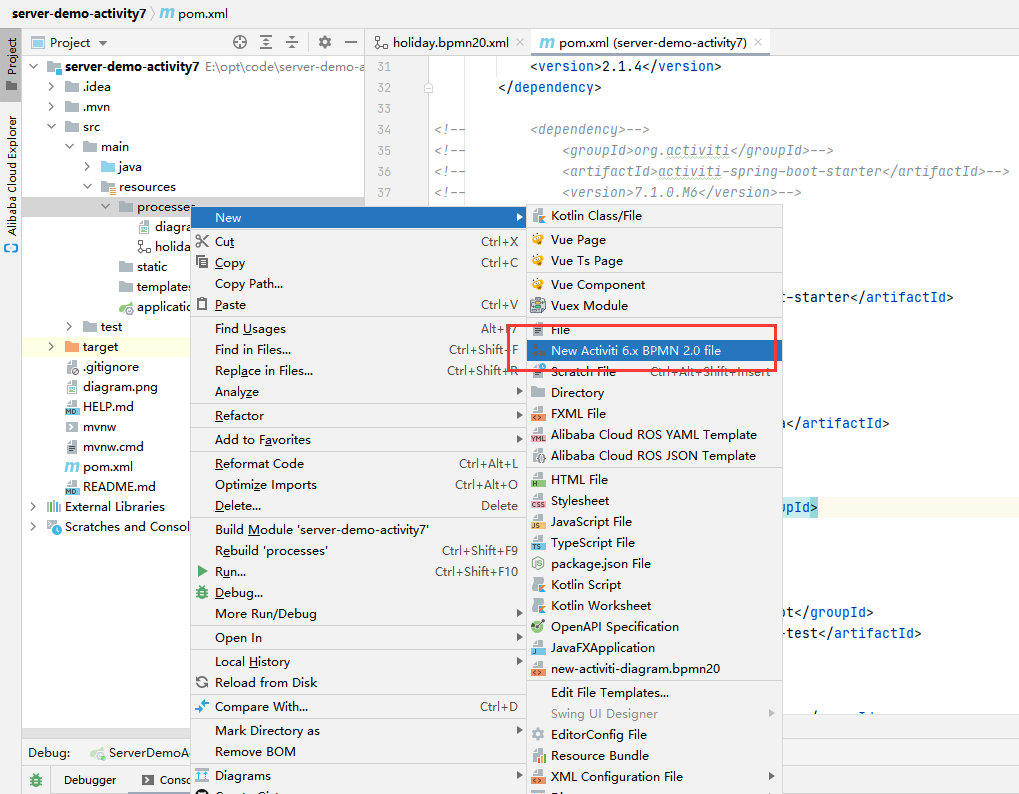
Task: Select Find Usages menu item
Action: (x=358, y=329)
